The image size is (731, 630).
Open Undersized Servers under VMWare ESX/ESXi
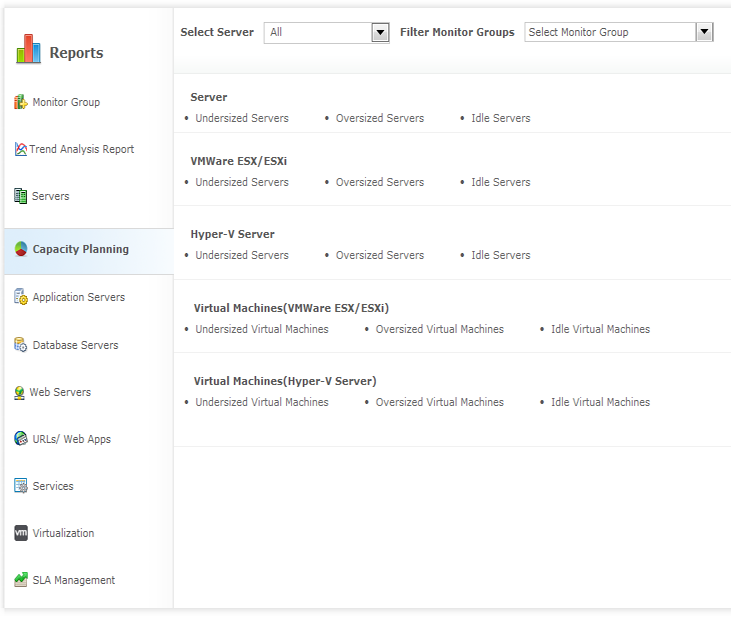click(242, 182)
